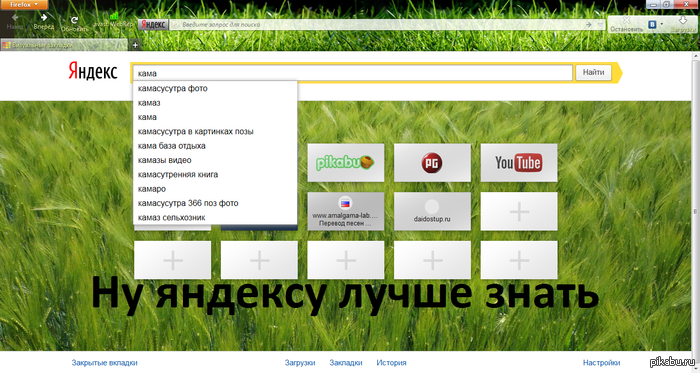Maximize the Firefox window
The width and height of the screenshot is (700, 373).
667,4
